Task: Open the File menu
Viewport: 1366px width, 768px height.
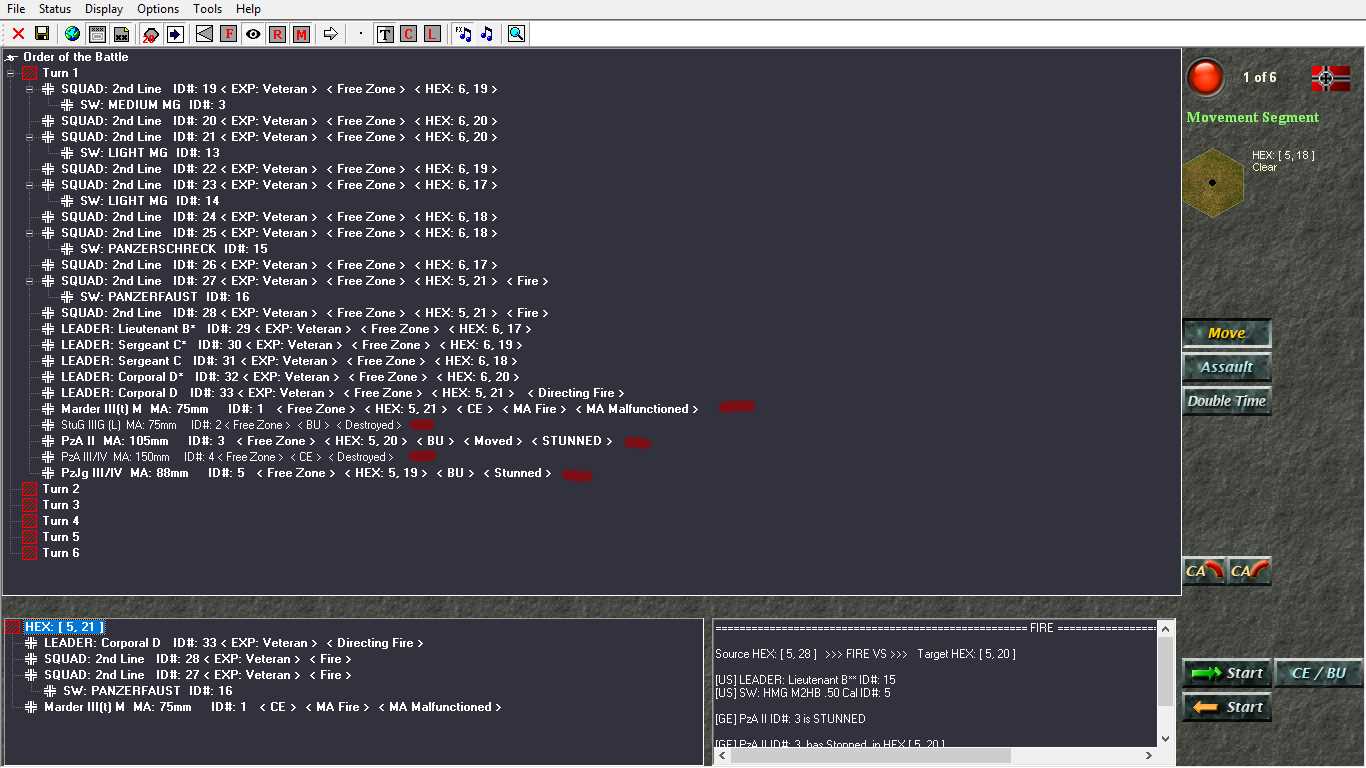Action: 16,9
